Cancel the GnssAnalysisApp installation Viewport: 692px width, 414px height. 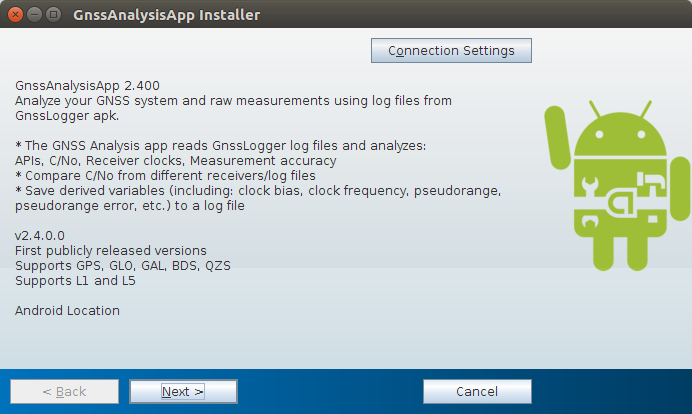pyautogui.click(x=476, y=391)
